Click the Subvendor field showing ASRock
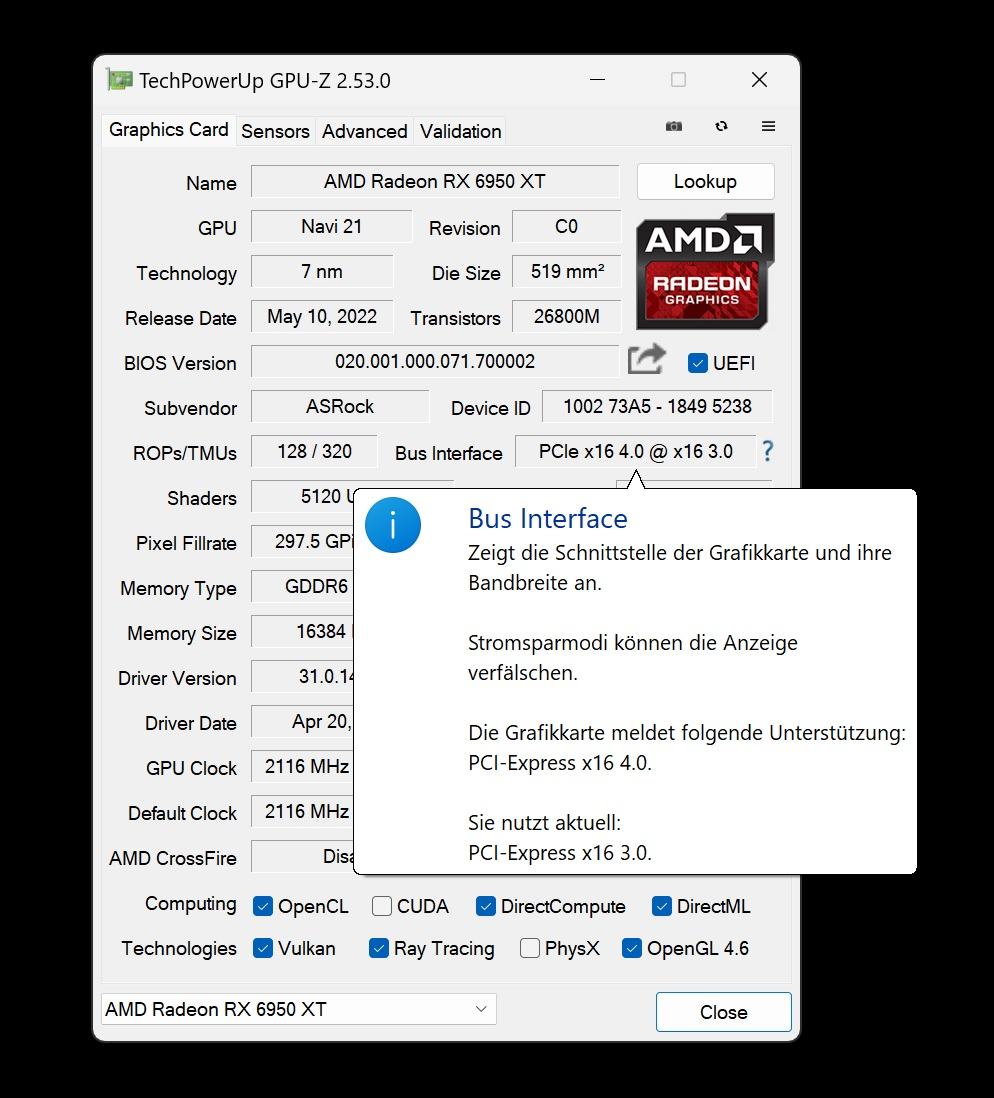Viewport: 994px width, 1098px height. click(340, 406)
